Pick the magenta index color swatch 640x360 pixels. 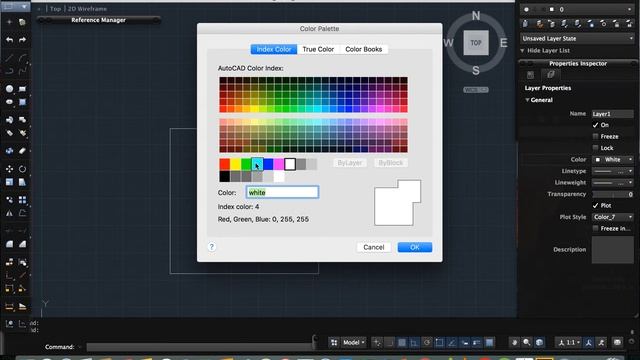pyautogui.click(x=279, y=164)
